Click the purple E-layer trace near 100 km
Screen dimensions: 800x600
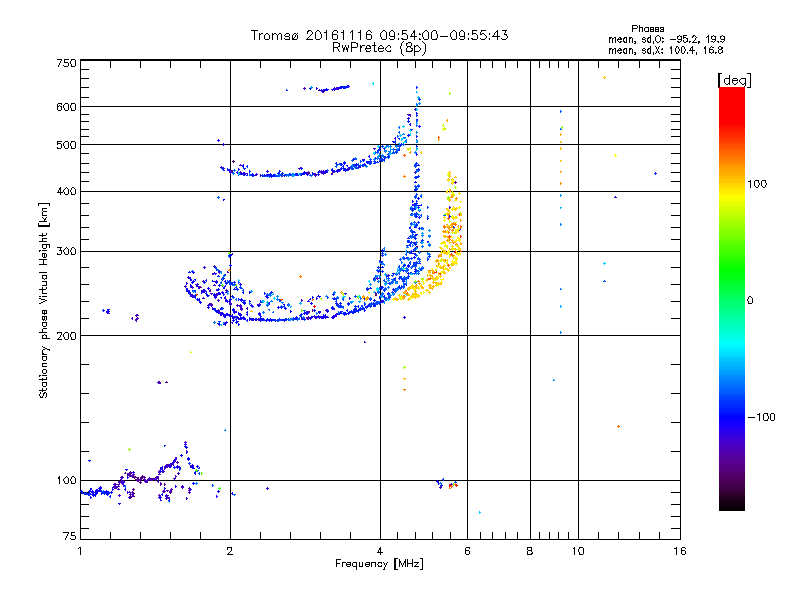(140, 477)
